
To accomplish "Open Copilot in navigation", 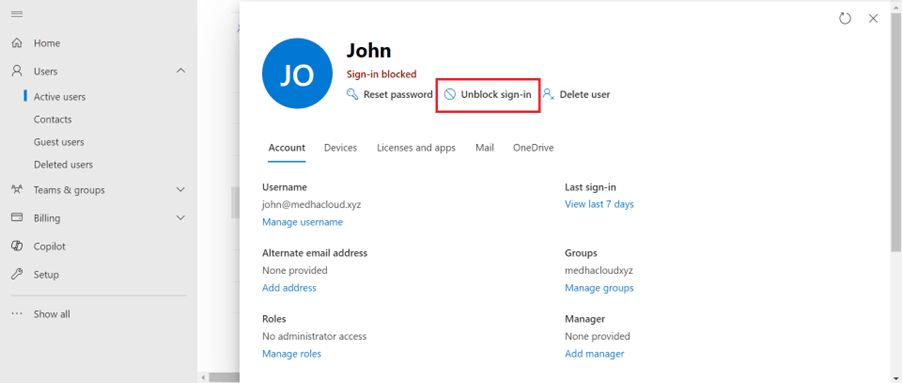I will (x=49, y=246).
